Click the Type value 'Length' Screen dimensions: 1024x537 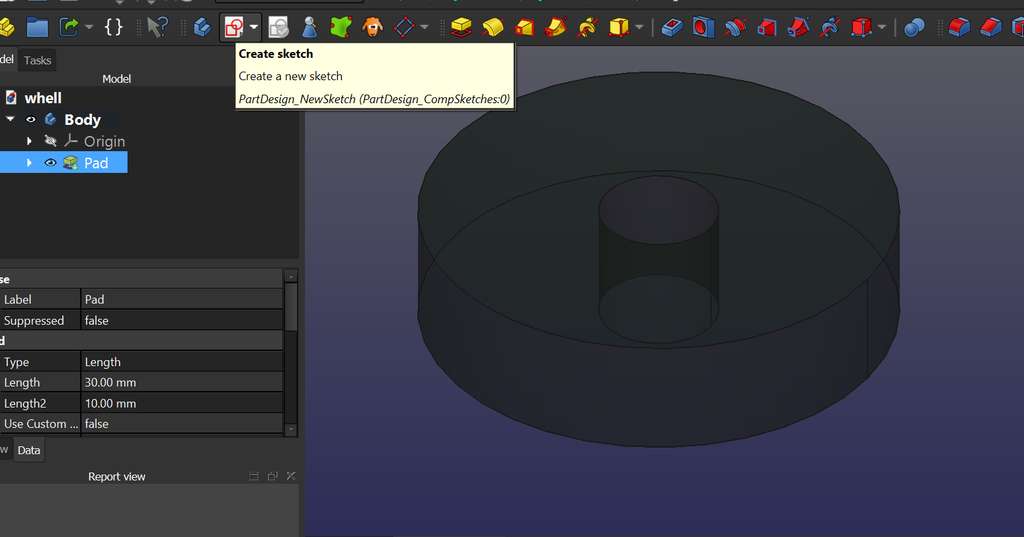(x=182, y=362)
